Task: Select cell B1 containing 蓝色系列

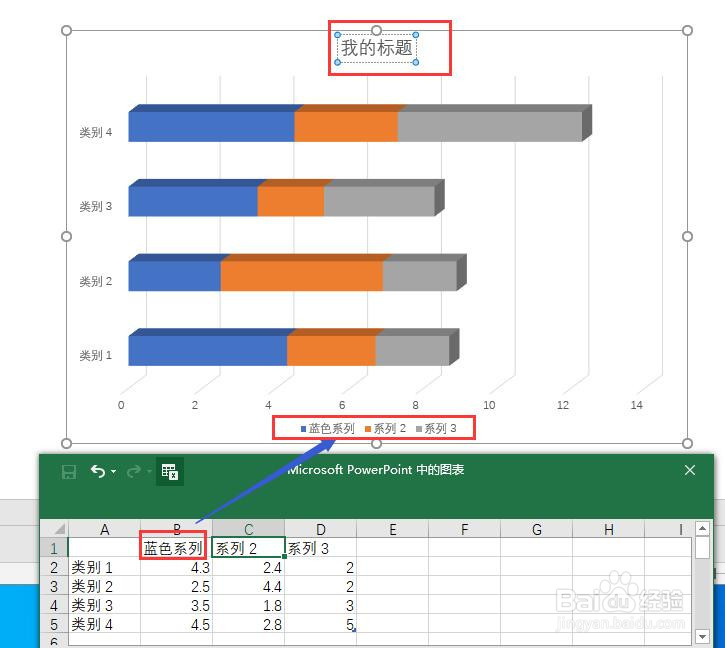Action: 176,548
